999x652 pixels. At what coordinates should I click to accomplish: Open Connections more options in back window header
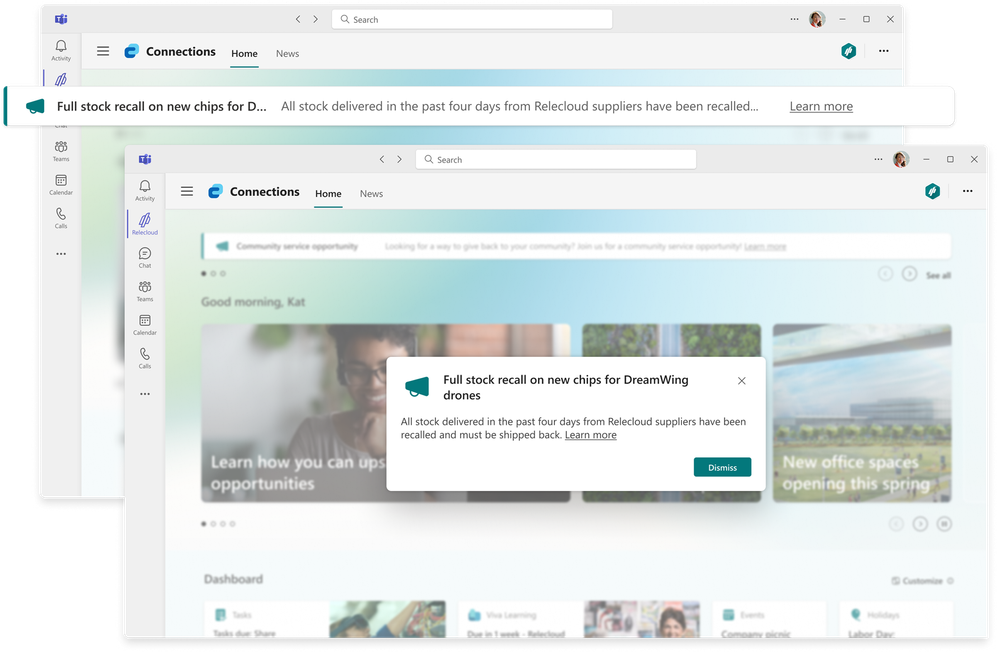click(x=884, y=51)
